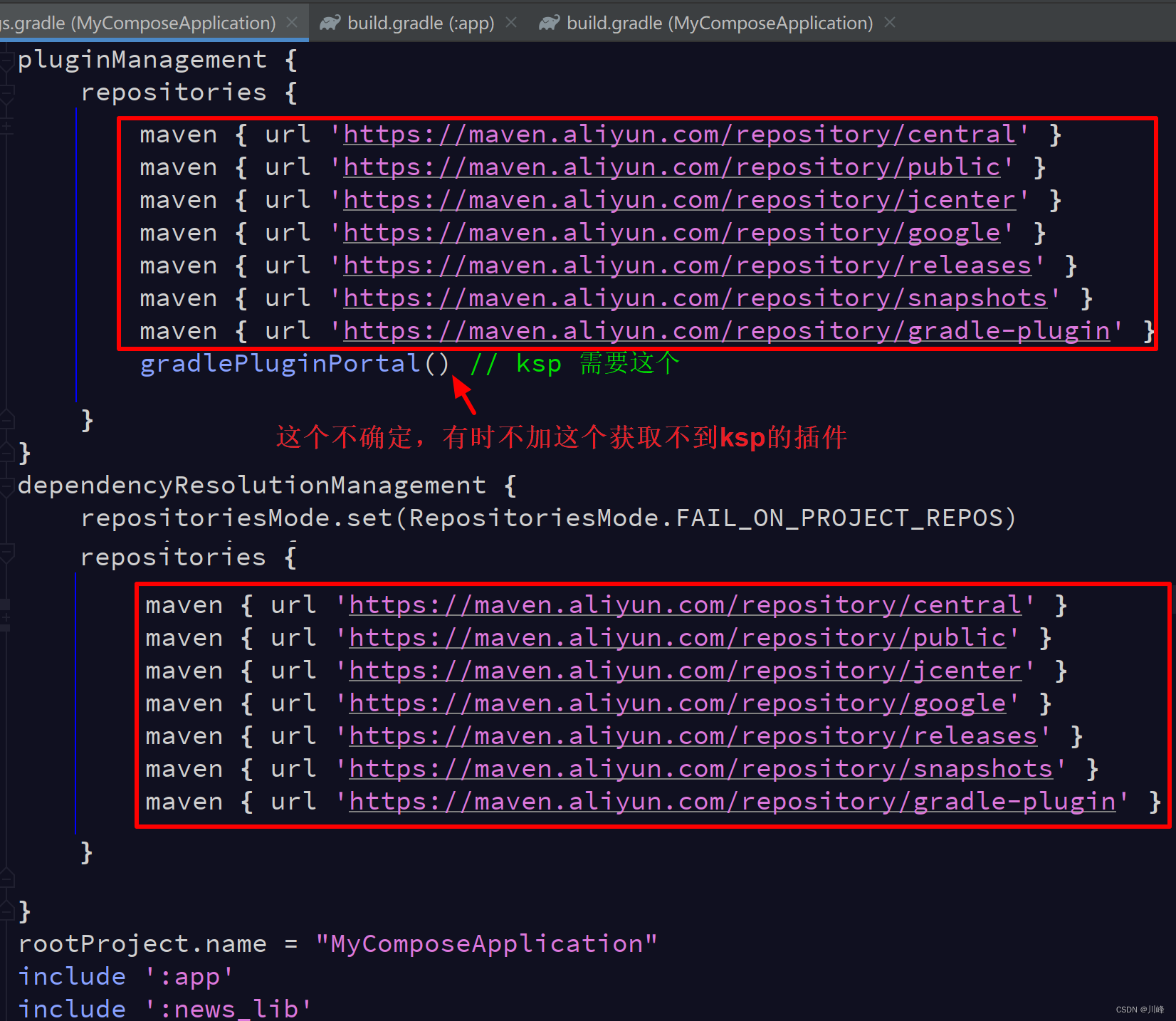The image size is (1176, 1021).
Task: Close the build.gradle (:app) tab
Action: pyautogui.click(x=511, y=23)
